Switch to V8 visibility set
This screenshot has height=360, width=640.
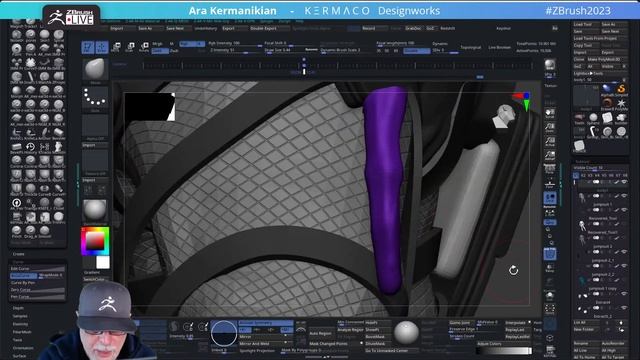pos(625,175)
